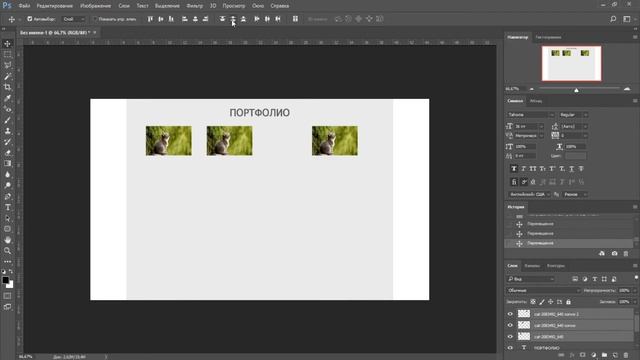This screenshot has width=640, height=360.
Task: Select the Magic Wand tool
Action: click(7, 76)
